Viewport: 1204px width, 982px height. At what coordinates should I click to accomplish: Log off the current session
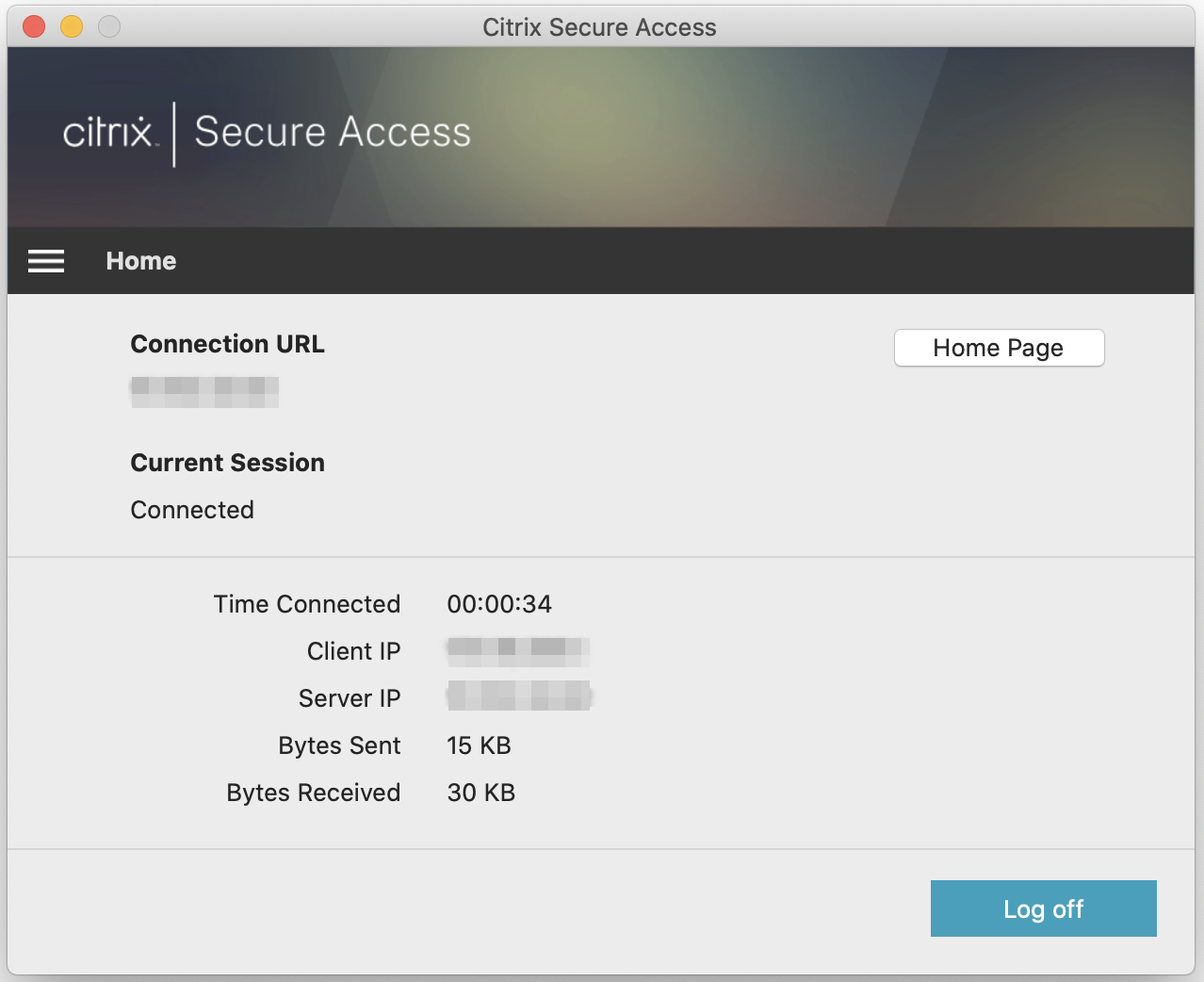(1043, 908)
